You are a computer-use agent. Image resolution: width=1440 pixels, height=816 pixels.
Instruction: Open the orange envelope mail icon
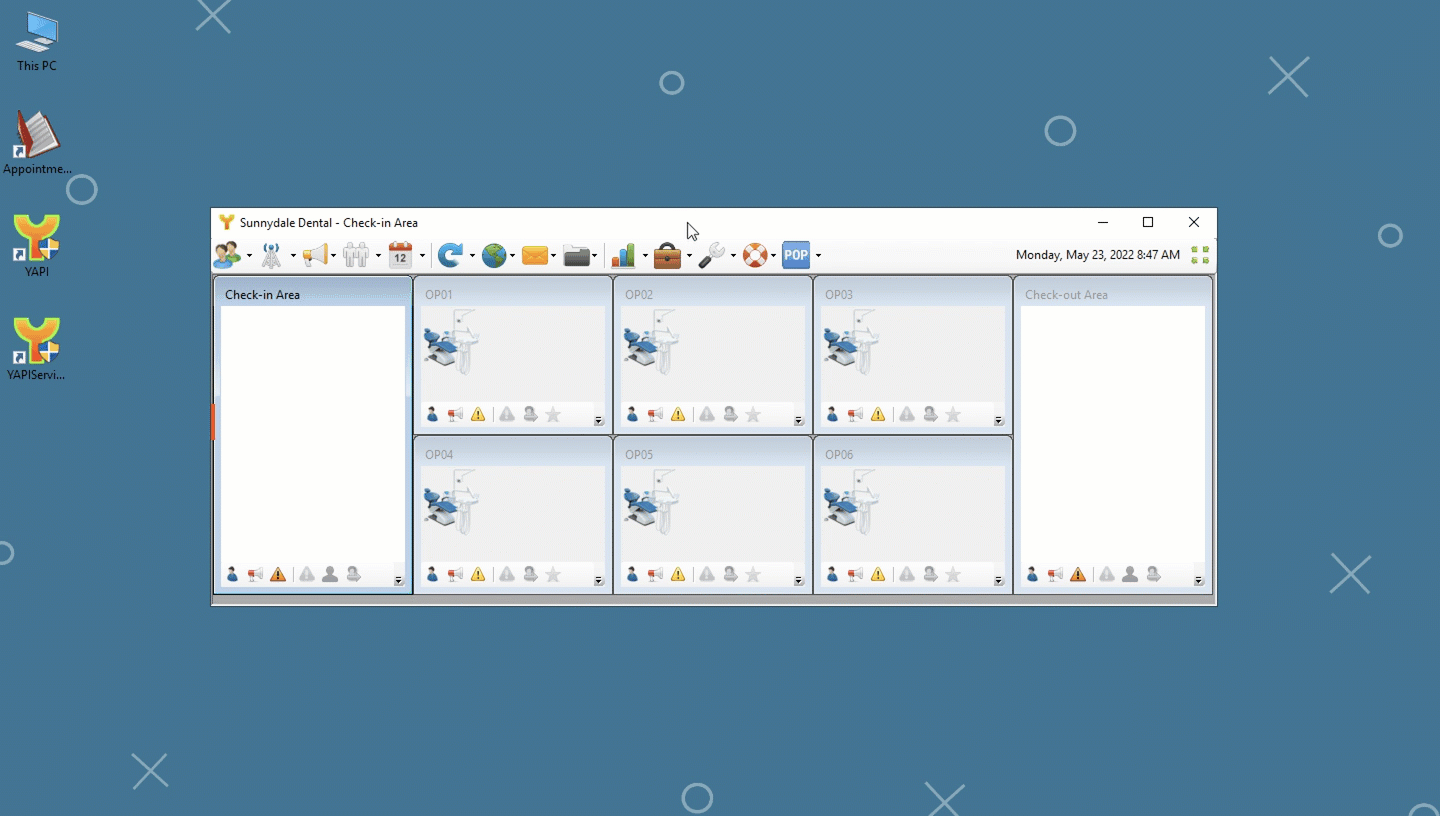pos(535,256)
